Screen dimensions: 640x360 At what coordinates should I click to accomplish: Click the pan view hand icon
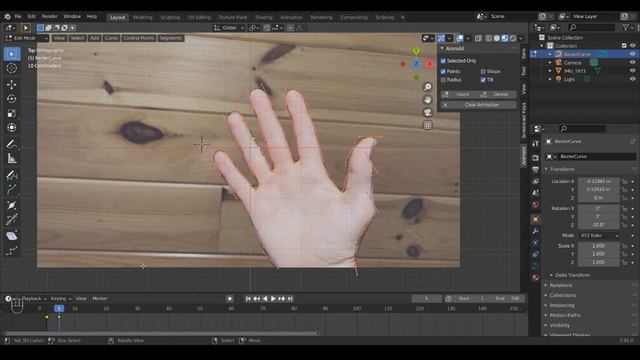[427, 100]
